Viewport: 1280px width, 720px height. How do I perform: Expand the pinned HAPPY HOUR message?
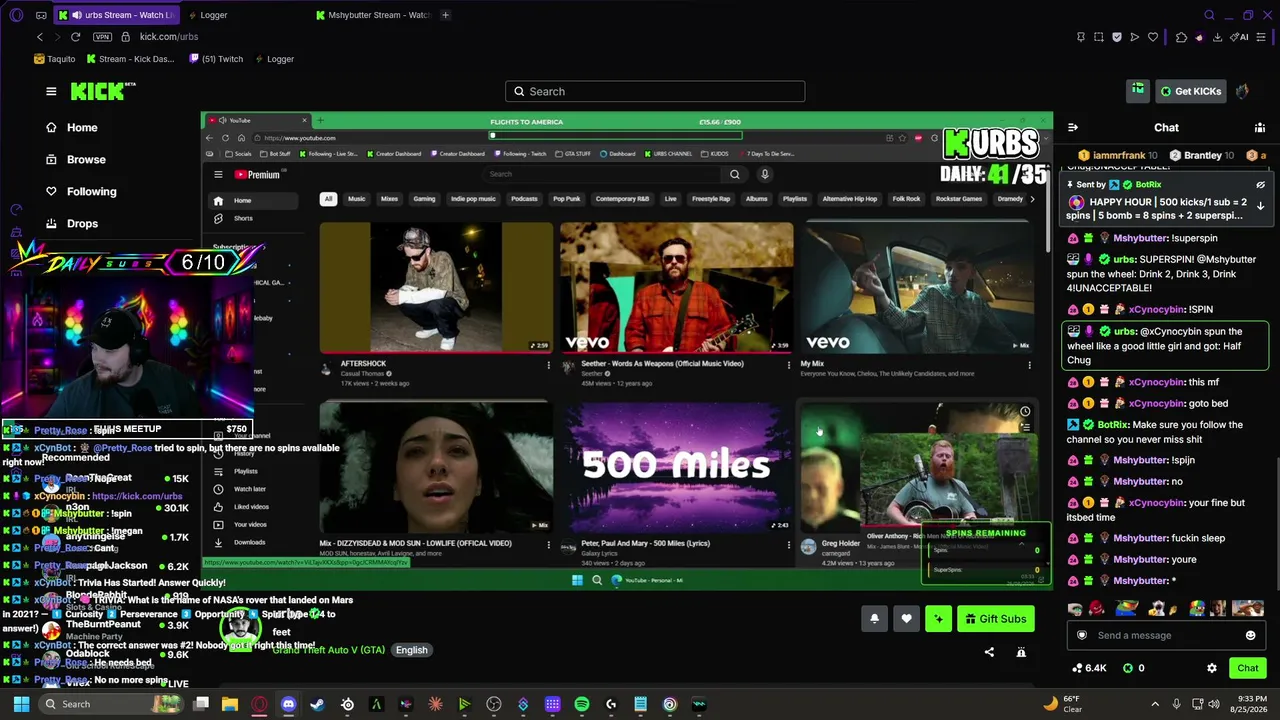click(1261, 206)
